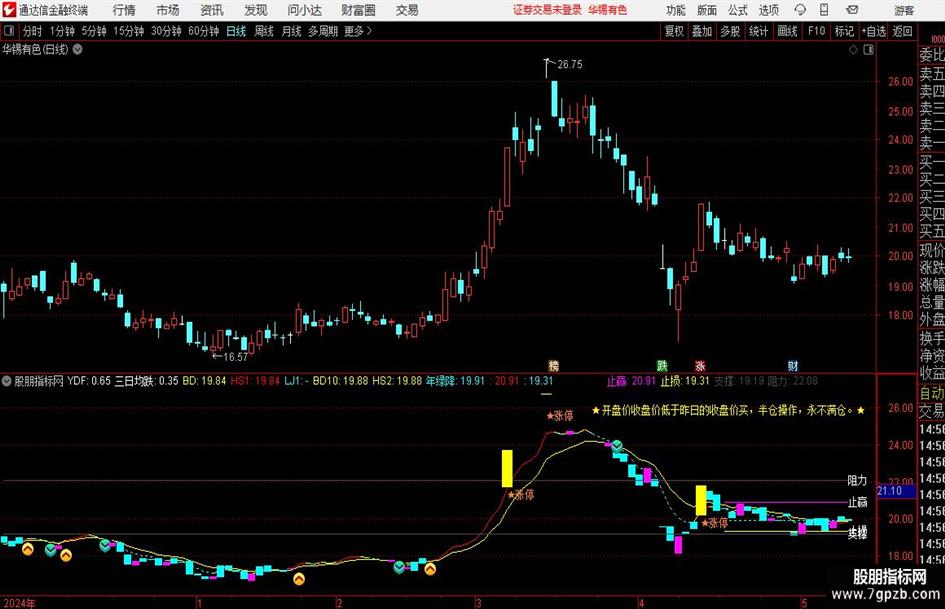The image size is (945, 609).
Task: Expand the 版面 menu
Action: pos(706,10)
